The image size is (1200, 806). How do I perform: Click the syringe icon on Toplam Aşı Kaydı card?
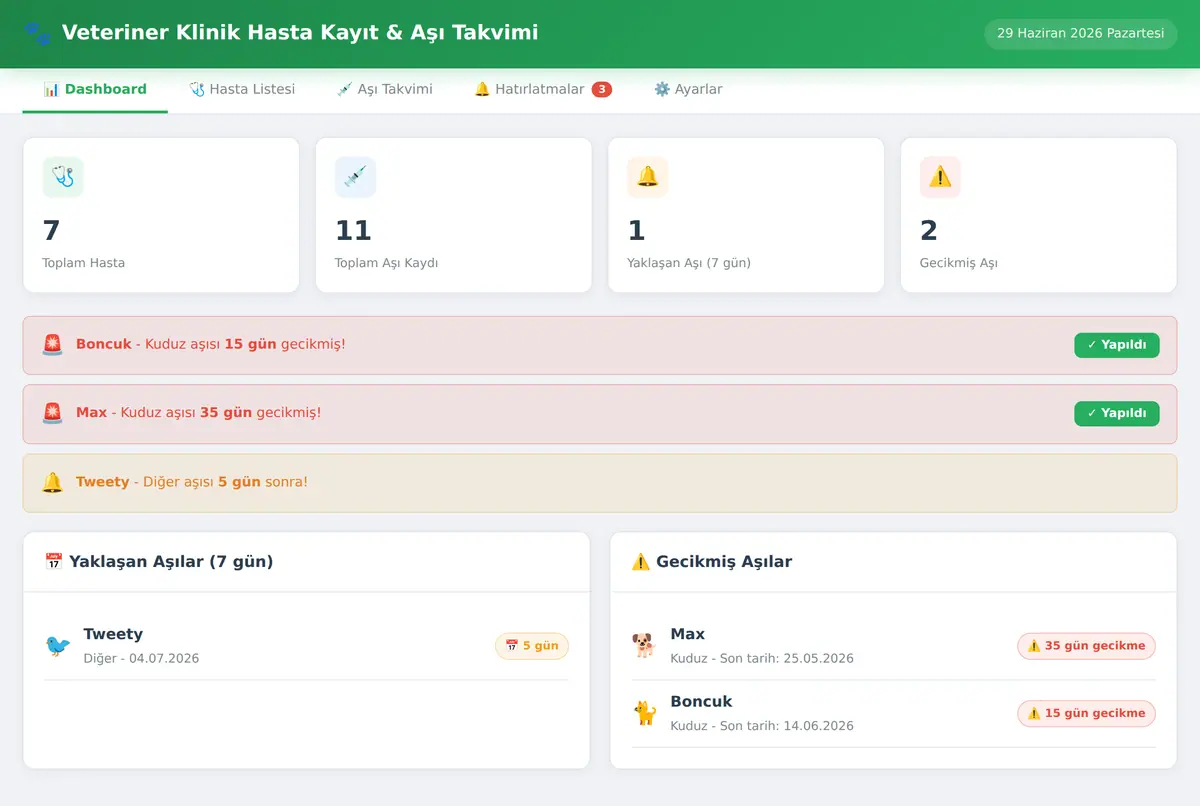[x=355, y=177]
